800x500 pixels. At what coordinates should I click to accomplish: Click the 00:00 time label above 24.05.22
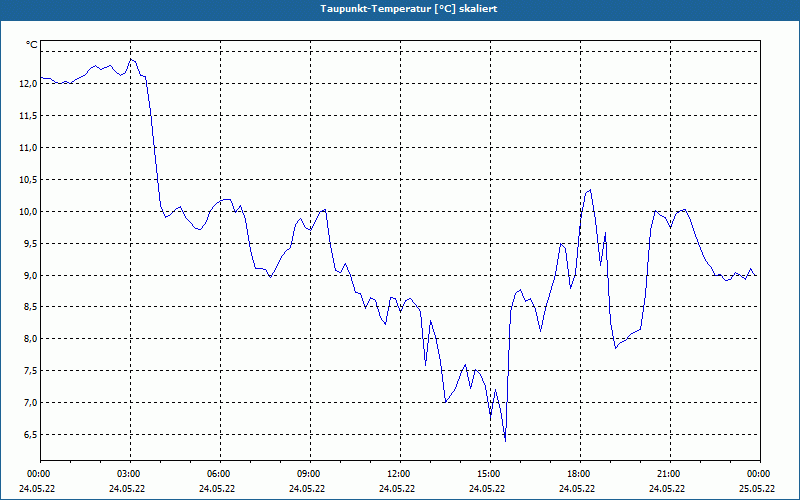tap(37, 474)
